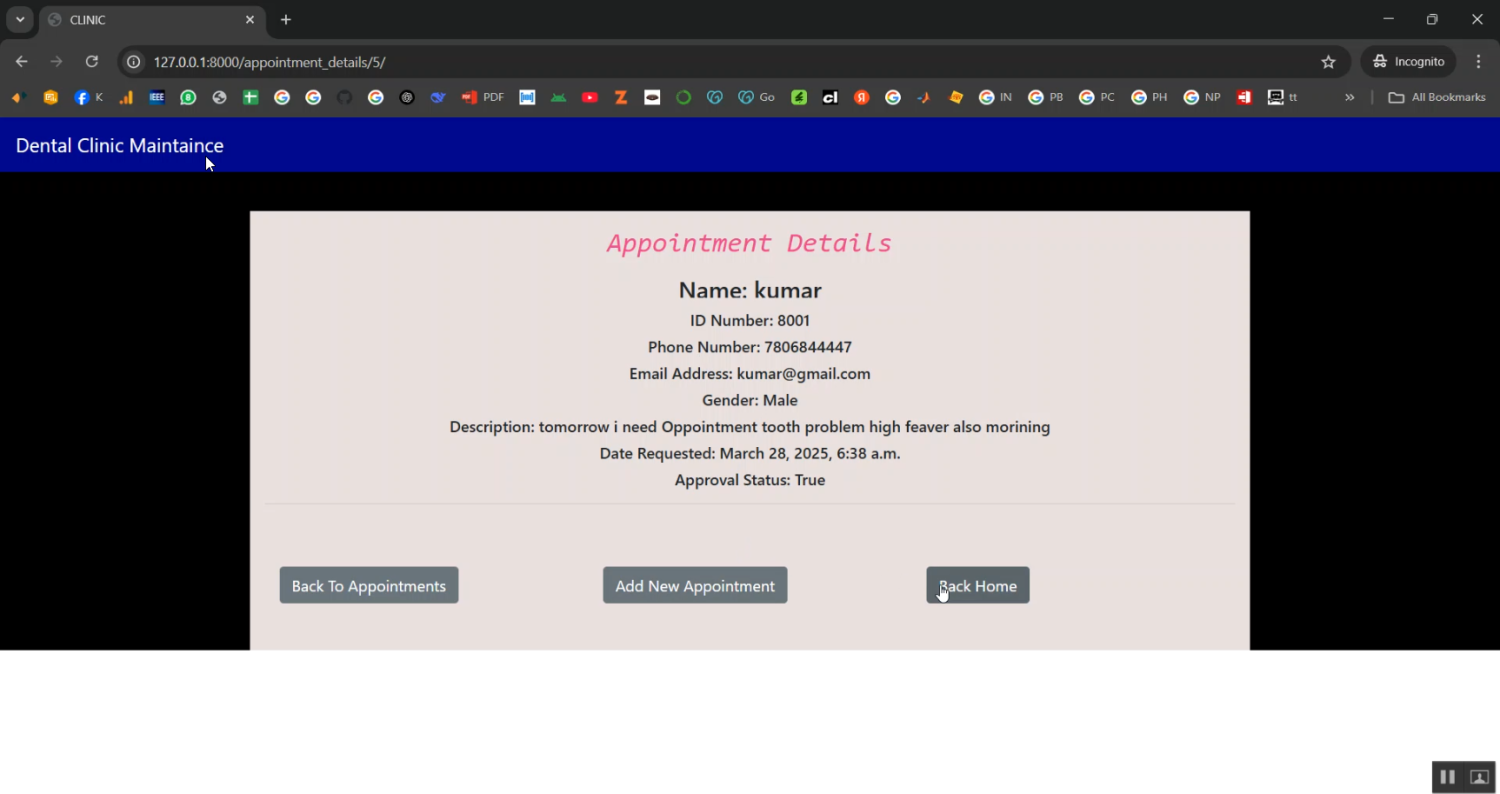Close the CLINIC tab
The image size is (1500, 794).
[250, 20]
